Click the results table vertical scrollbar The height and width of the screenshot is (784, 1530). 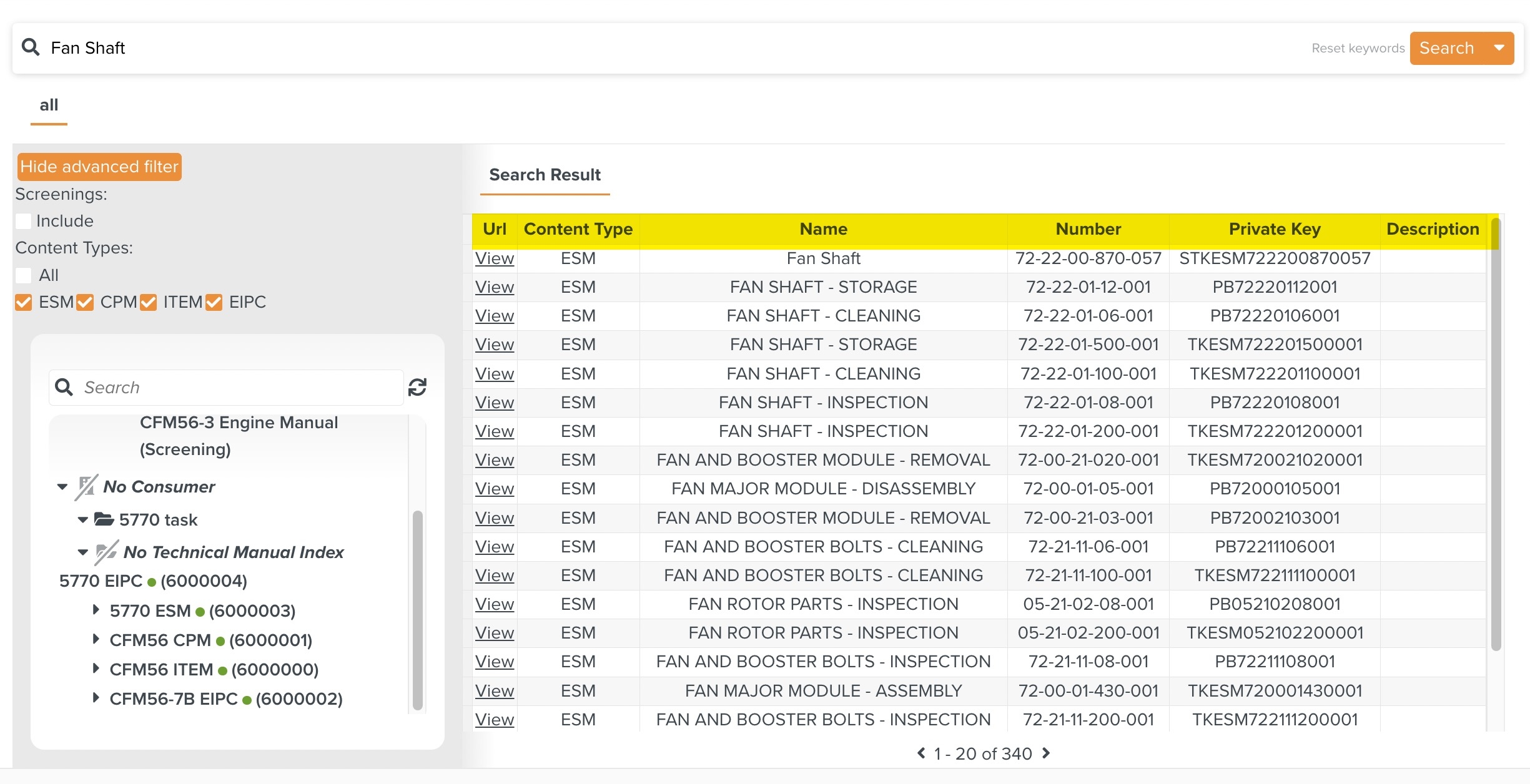pos(1496,434)
